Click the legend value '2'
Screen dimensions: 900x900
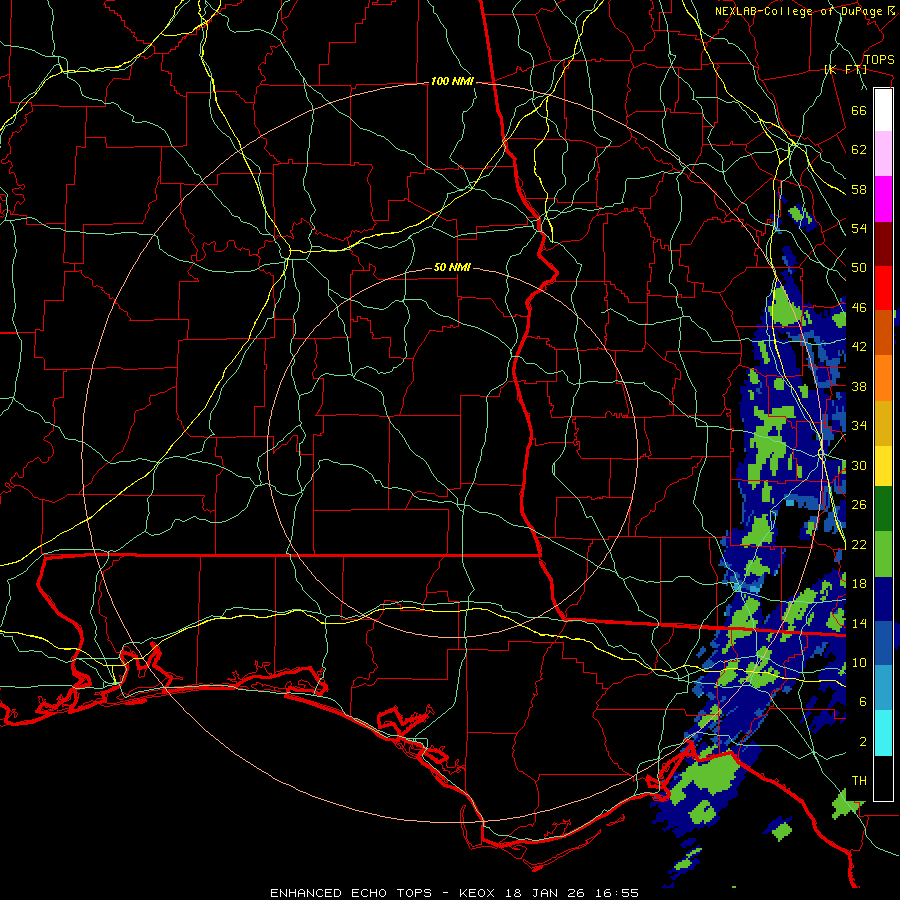[863, 741]
